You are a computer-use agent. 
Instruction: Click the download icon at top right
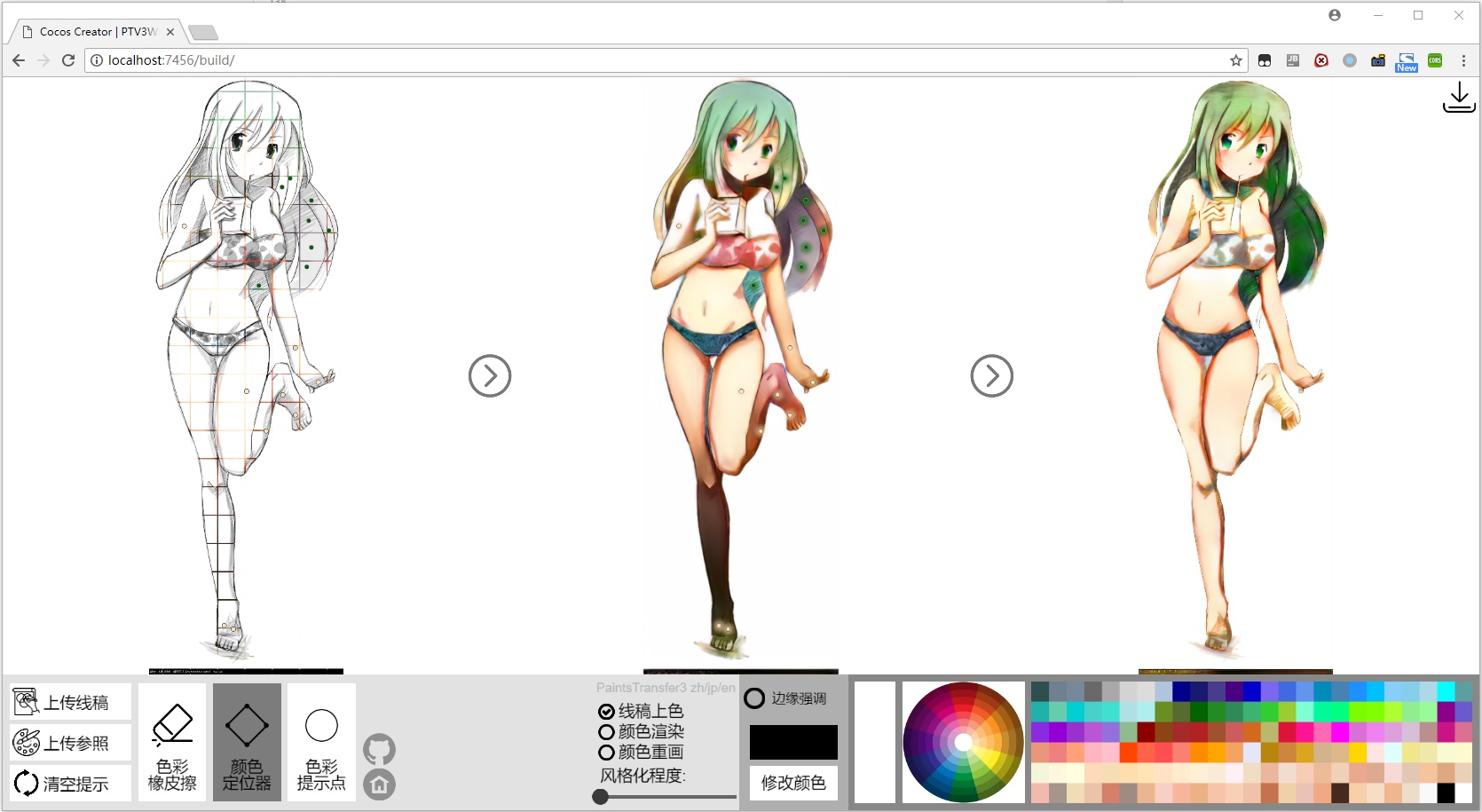tap(1459, 98)
